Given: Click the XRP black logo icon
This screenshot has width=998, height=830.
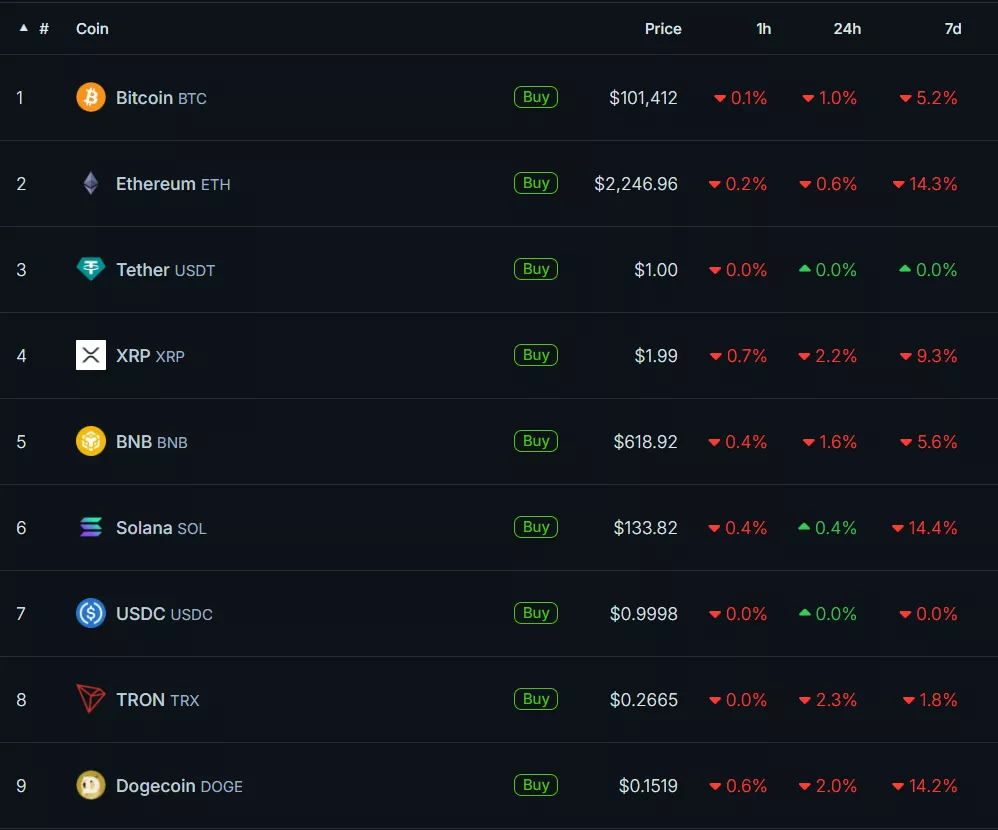Looking at the screenshot, I should tap(90, 355).
